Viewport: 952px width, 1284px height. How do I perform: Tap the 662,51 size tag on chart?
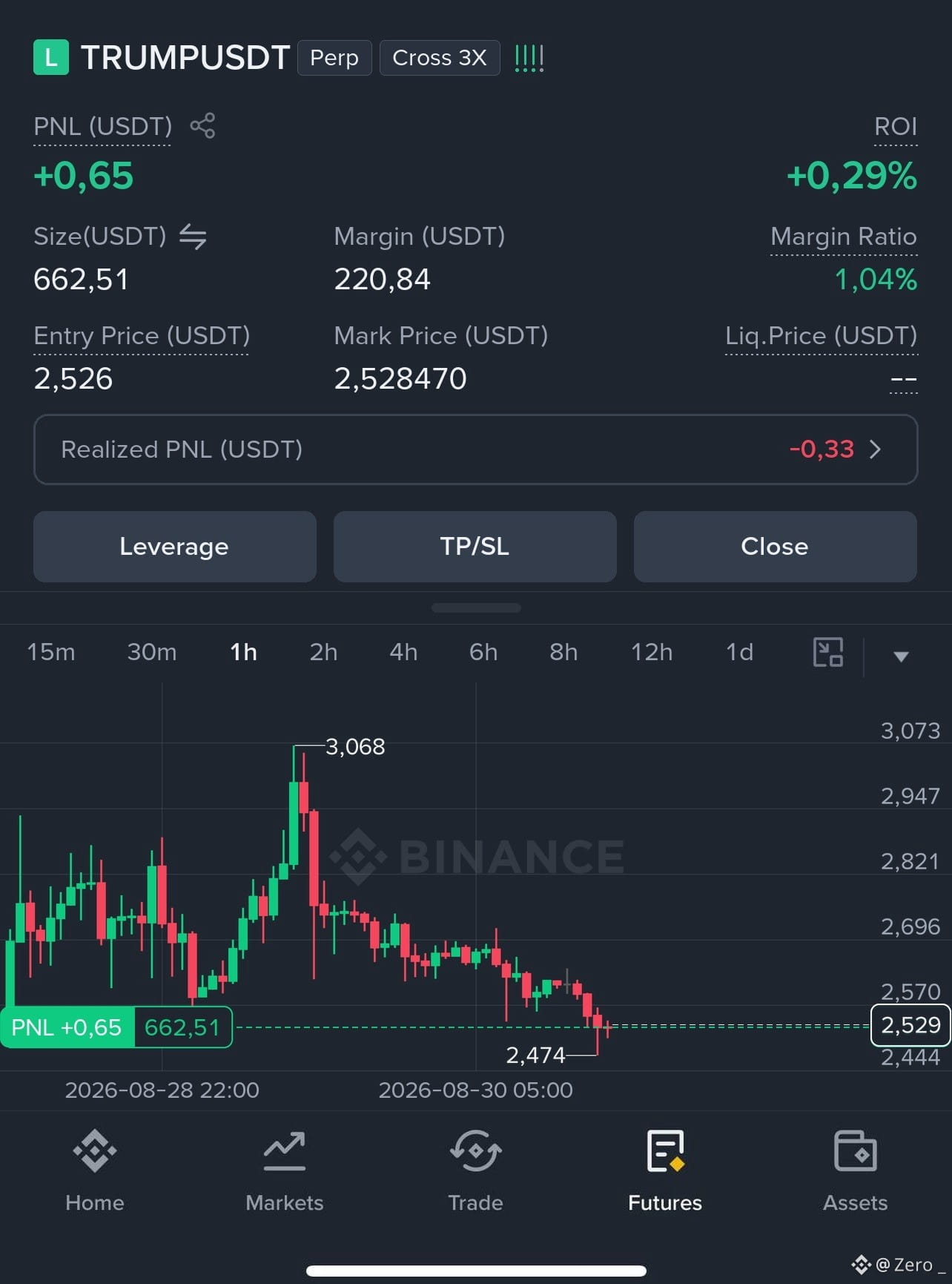pyautogui.click(x=182, y=1027)
